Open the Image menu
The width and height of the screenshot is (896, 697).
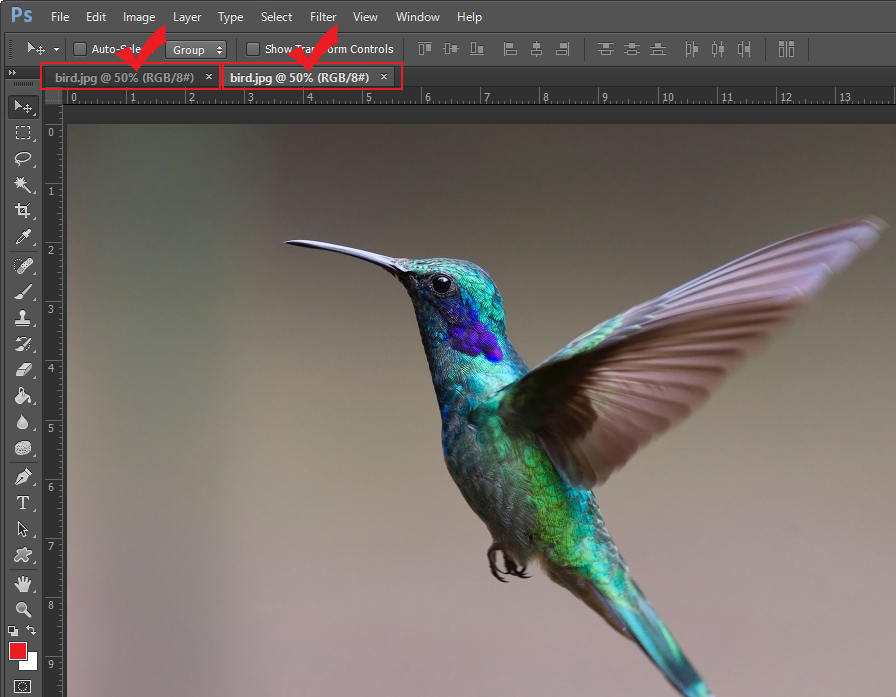point(139,17)
